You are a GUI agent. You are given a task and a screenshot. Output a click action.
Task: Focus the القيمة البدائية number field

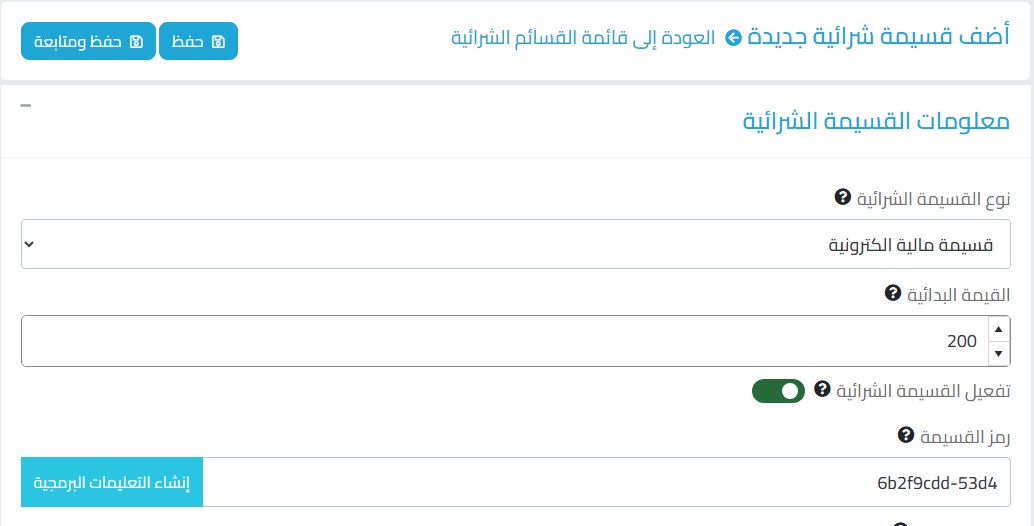click(x=500, y=341)
